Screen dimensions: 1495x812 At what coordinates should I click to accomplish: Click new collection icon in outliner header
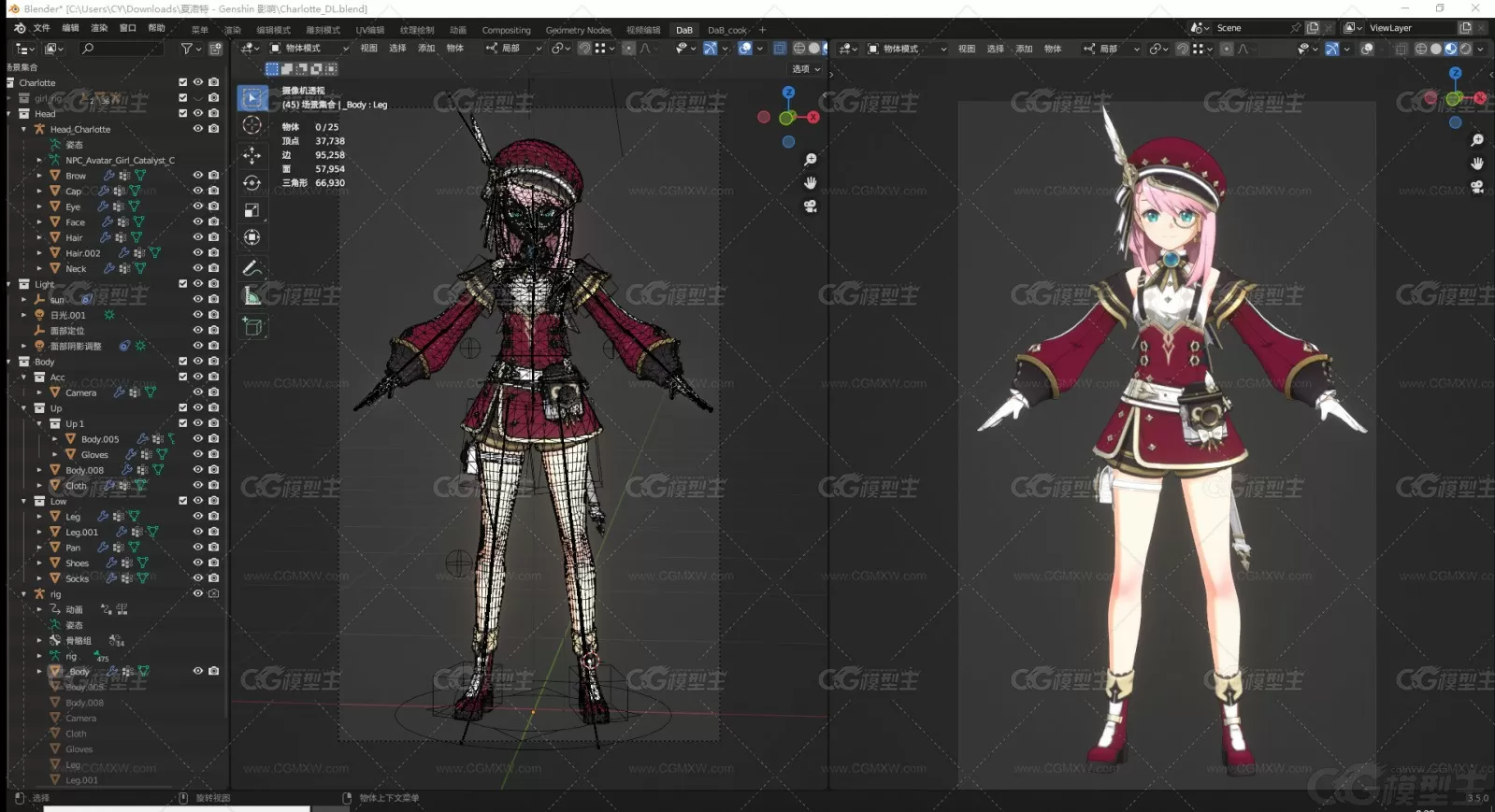[216, 49]
